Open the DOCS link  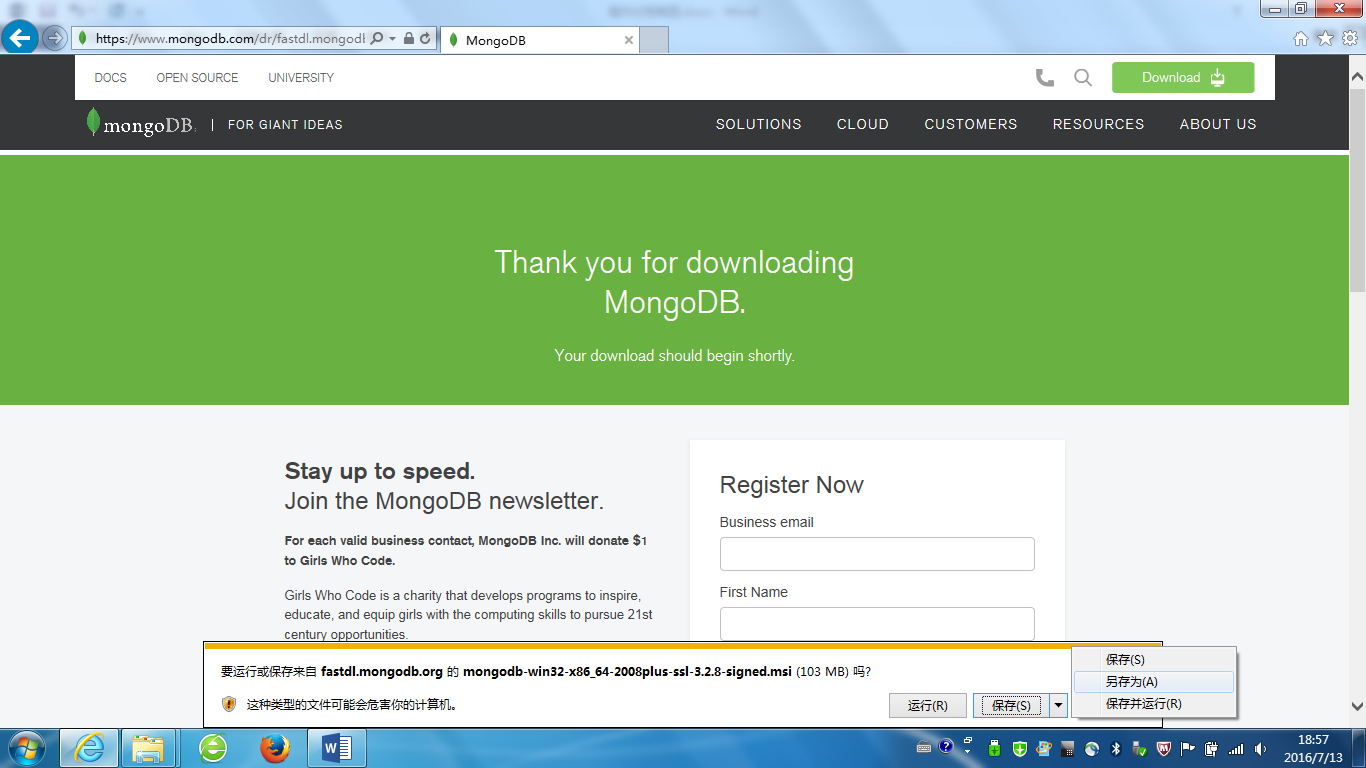110,78
